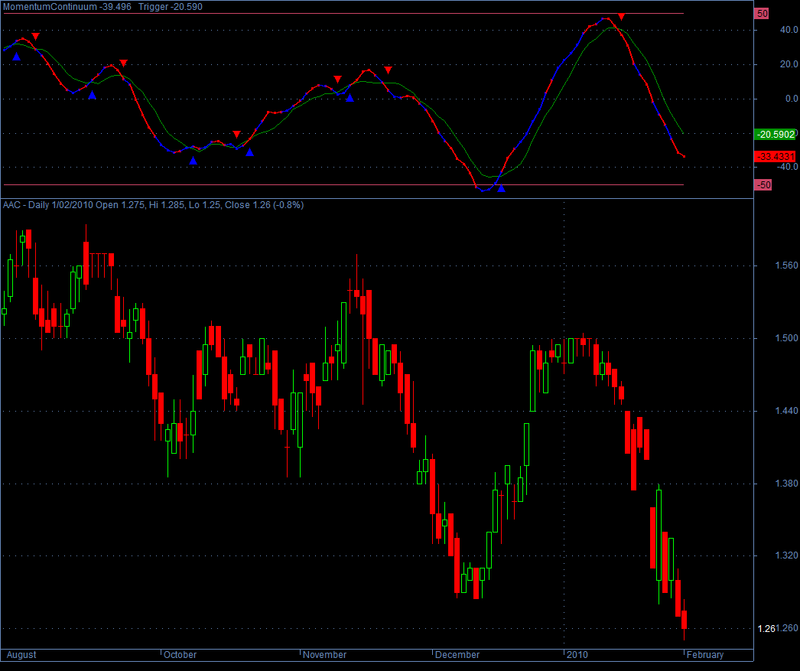Click the AAC - Daily chart title text
The height and width of the screenshot is (671, 800).
[x=153, y=205]
